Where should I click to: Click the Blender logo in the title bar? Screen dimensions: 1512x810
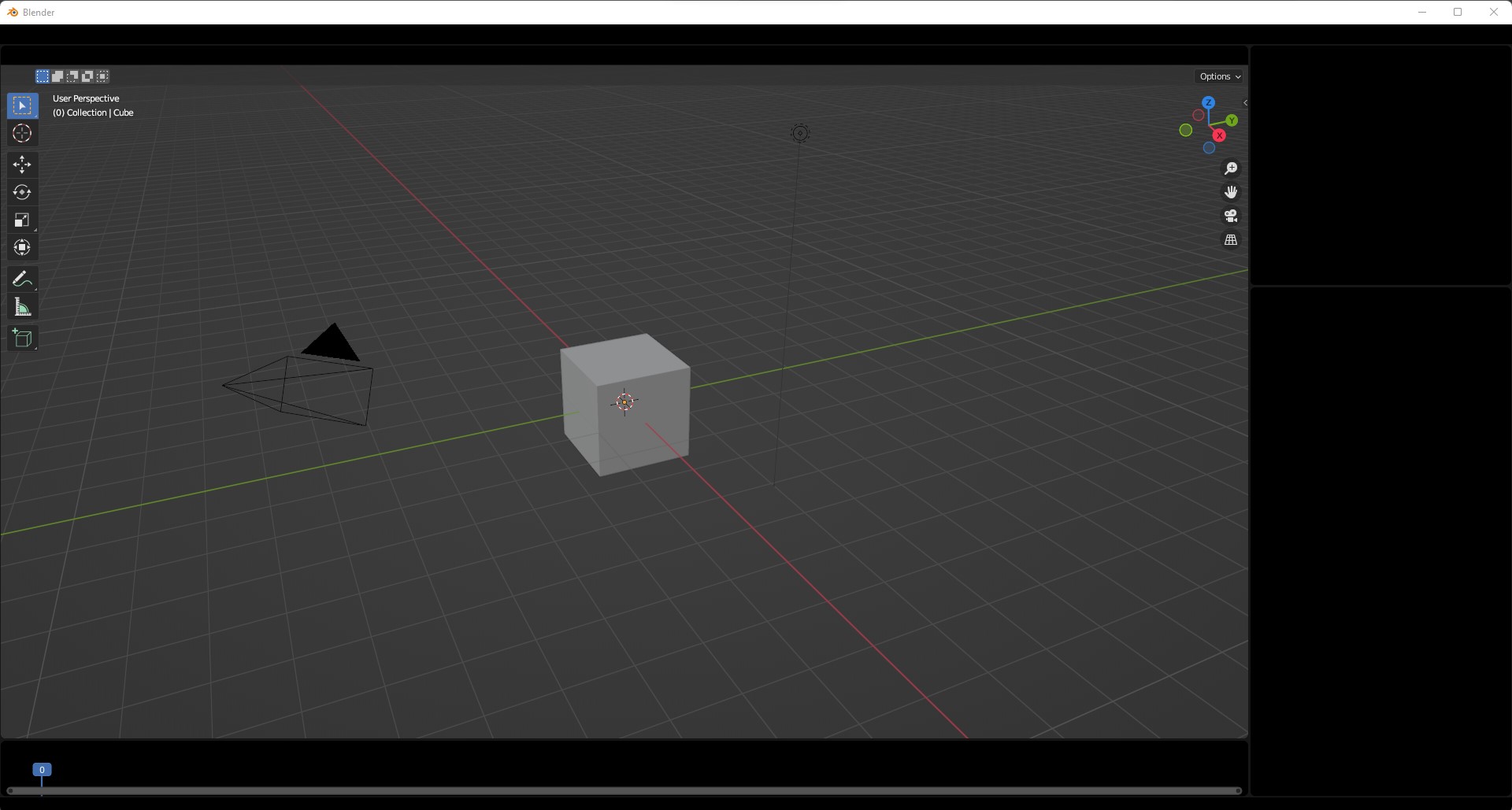13,13
